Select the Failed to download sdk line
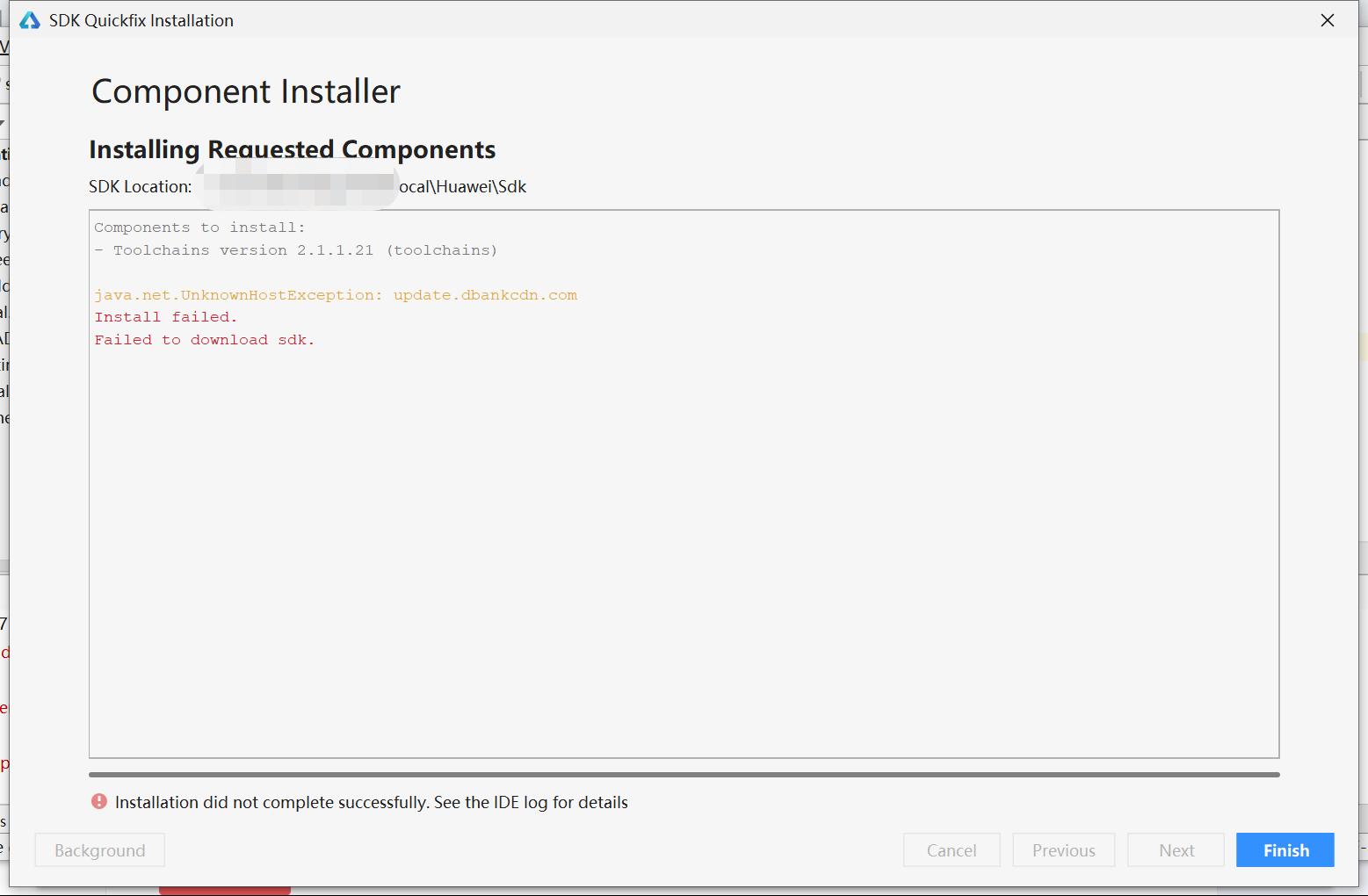The height and width of the screenshot is (896, 1368). coord(205,339)
